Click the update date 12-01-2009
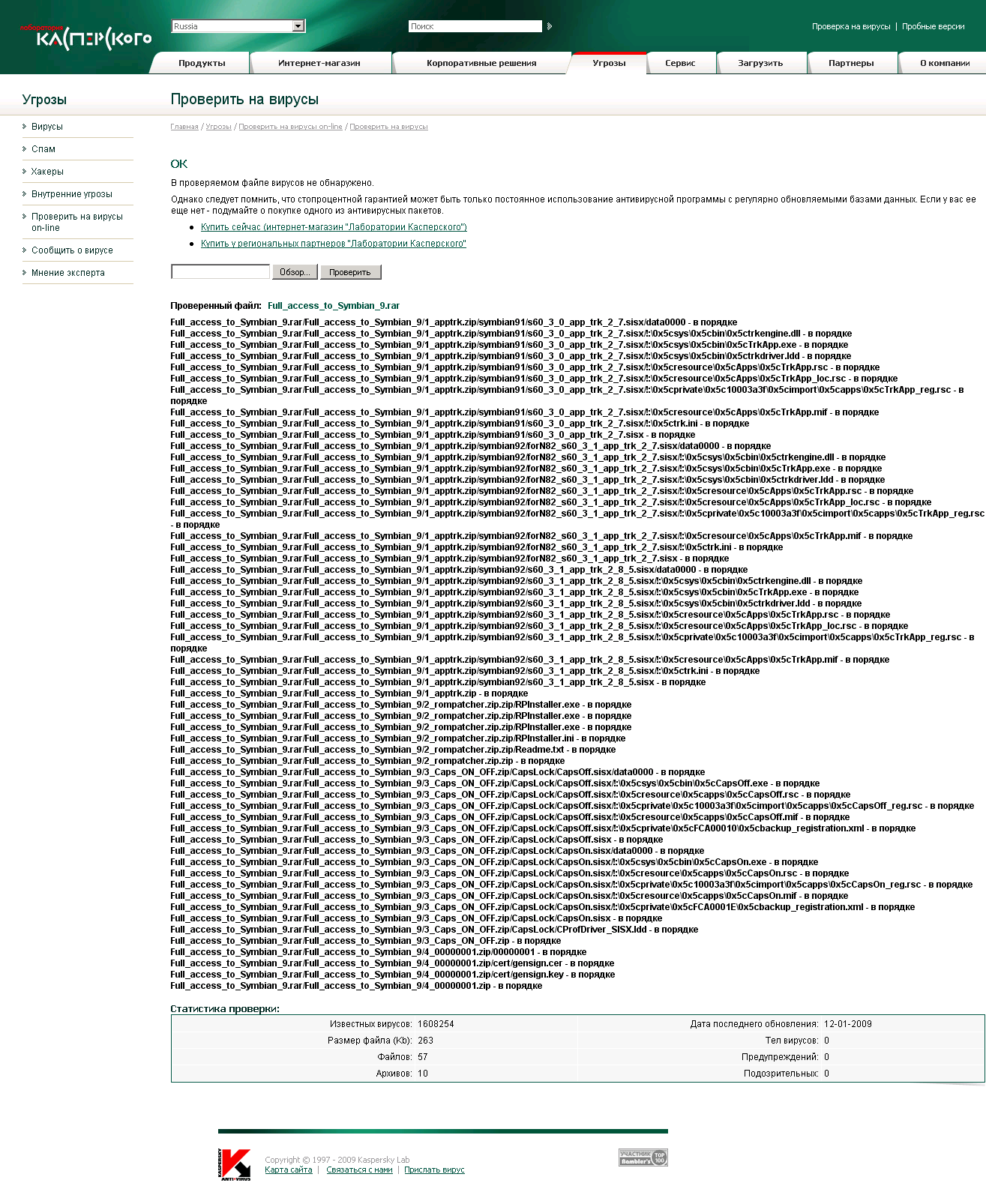Viewport: 986px width, 1204px height. click(x=848, y=1024)
